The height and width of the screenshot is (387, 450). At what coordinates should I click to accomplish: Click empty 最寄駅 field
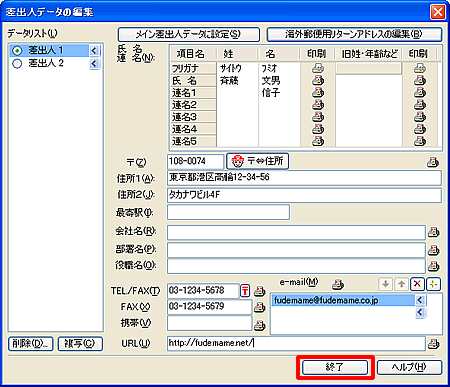pyautogui.click(x=228, y=212)
